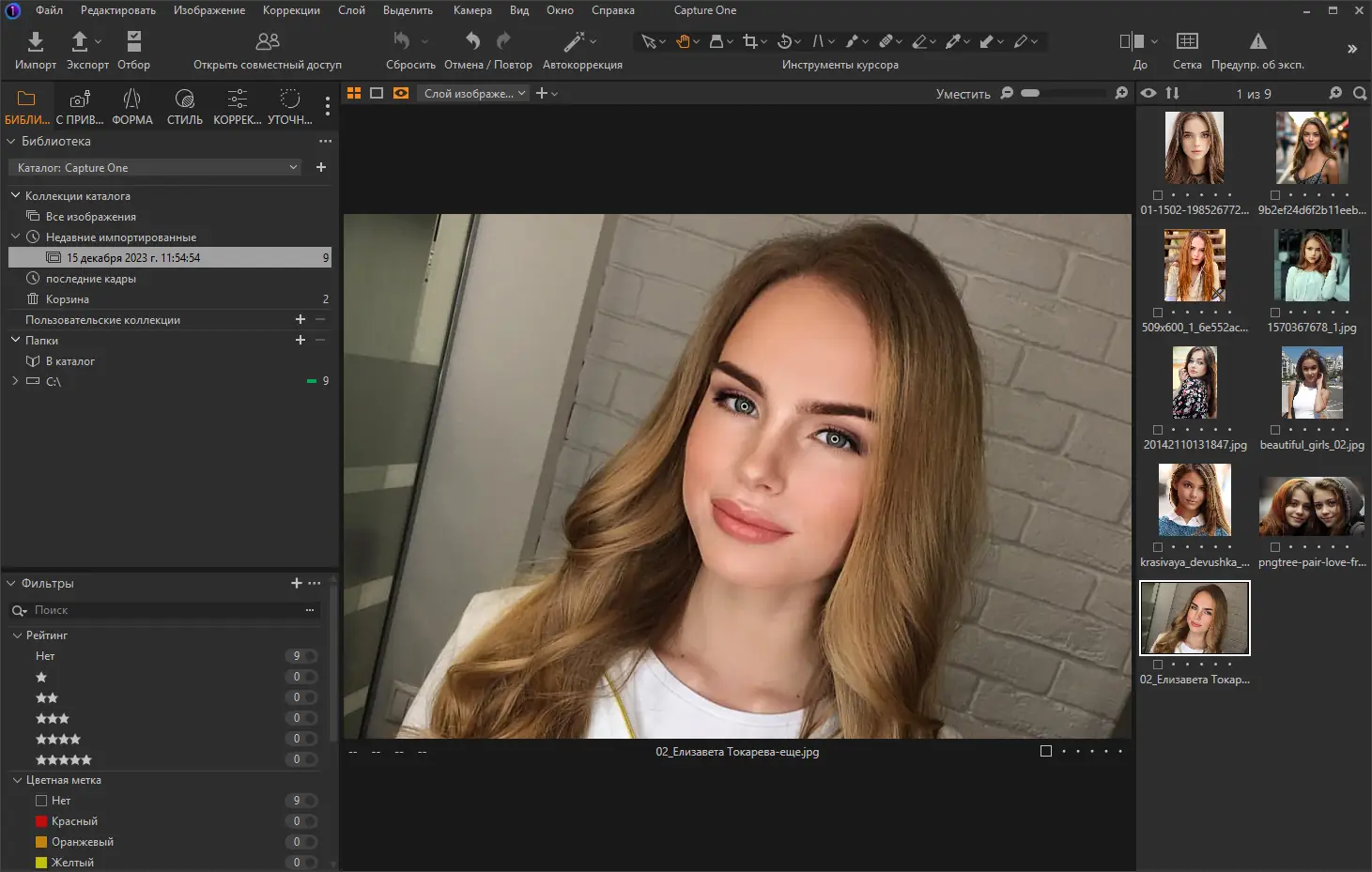Viewport: 1372px width, 872px height.
Task: Toggle color tag checkbox under viewer image
Action: click(1046, 751)
